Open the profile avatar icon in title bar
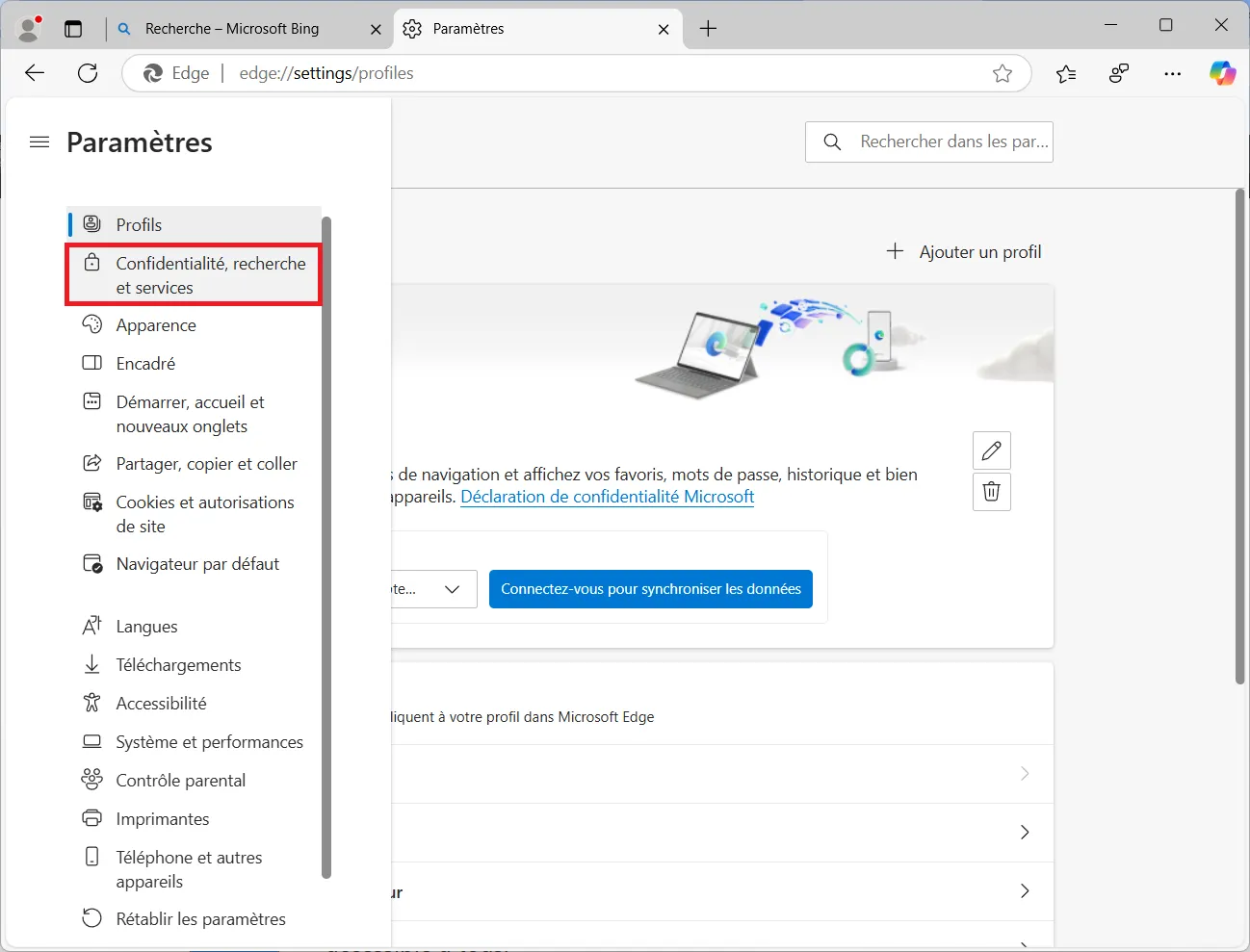1250x952 pixels. point(29,29)
